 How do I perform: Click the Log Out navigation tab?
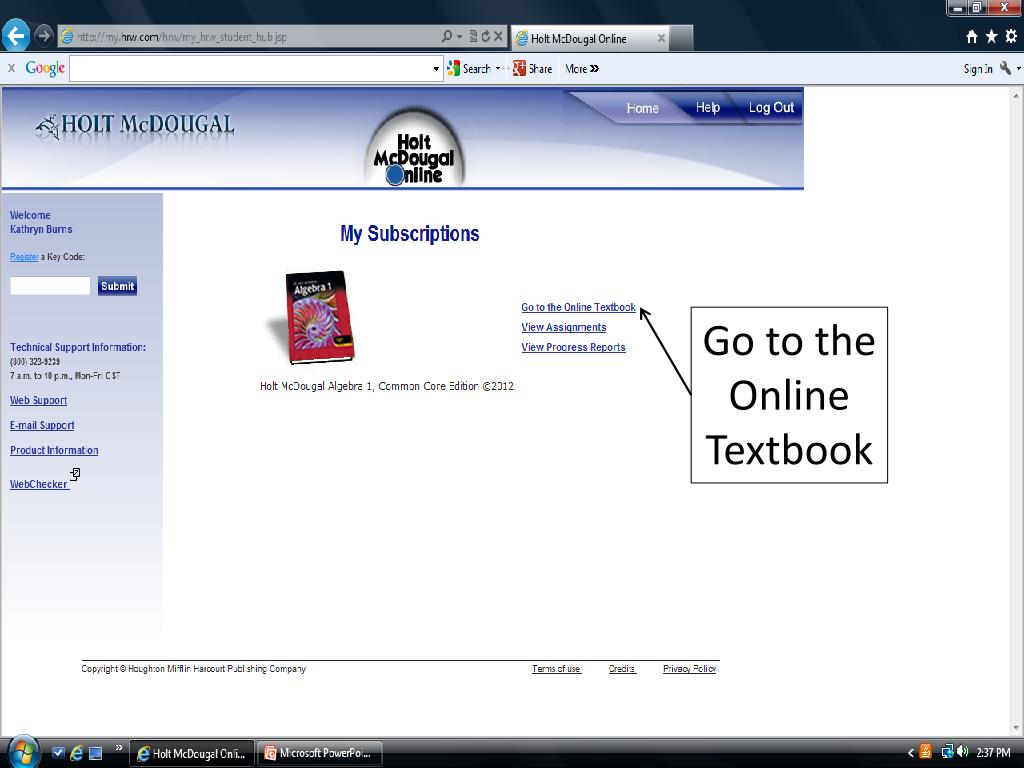coord(771,108)
